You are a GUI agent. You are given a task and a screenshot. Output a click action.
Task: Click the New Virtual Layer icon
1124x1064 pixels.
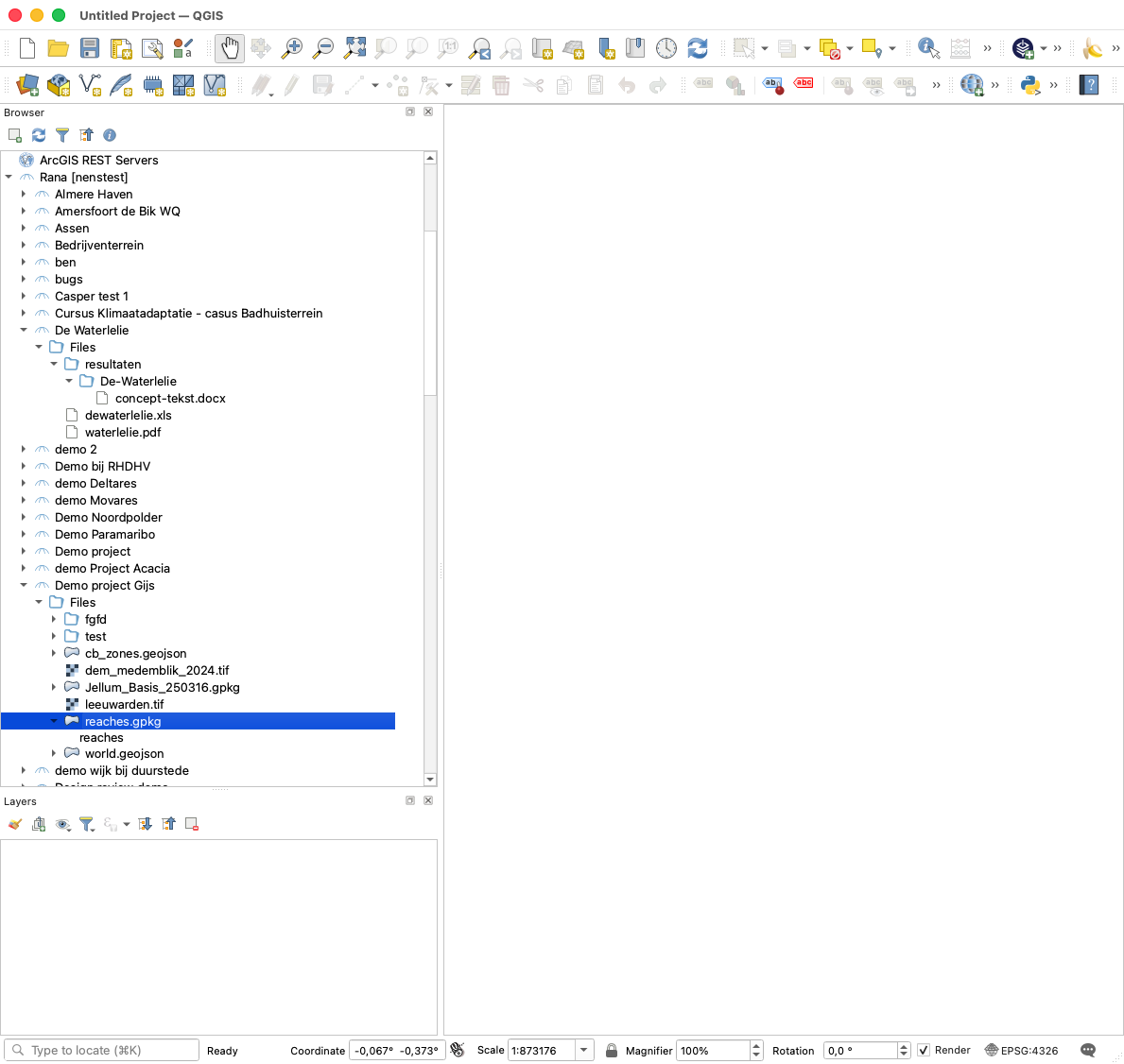point(215,85)
